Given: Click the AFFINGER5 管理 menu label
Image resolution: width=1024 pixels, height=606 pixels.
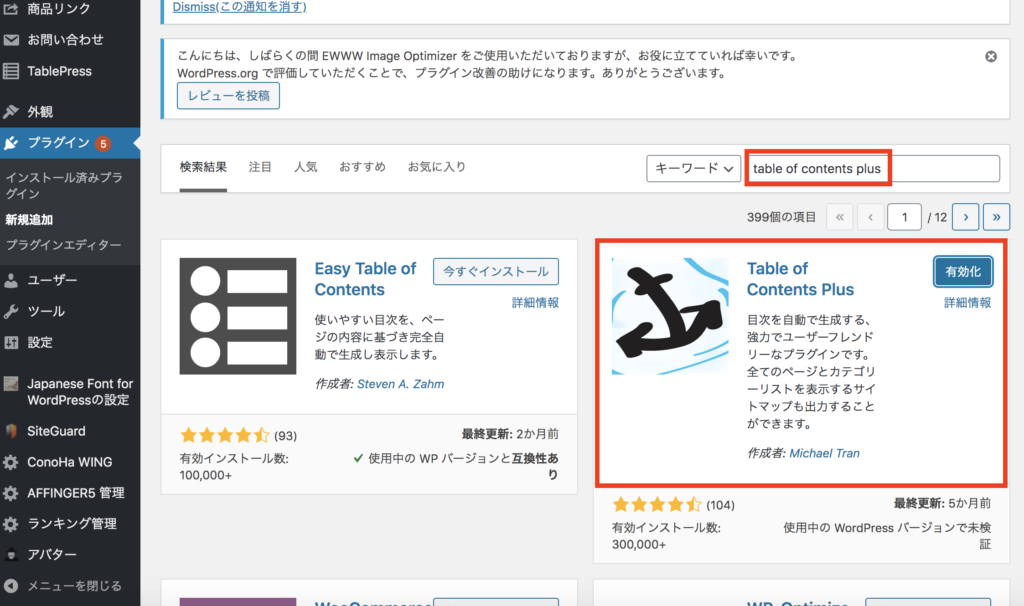Looking at the screenshot, I should pyautogui.click(x=76, y=493).
